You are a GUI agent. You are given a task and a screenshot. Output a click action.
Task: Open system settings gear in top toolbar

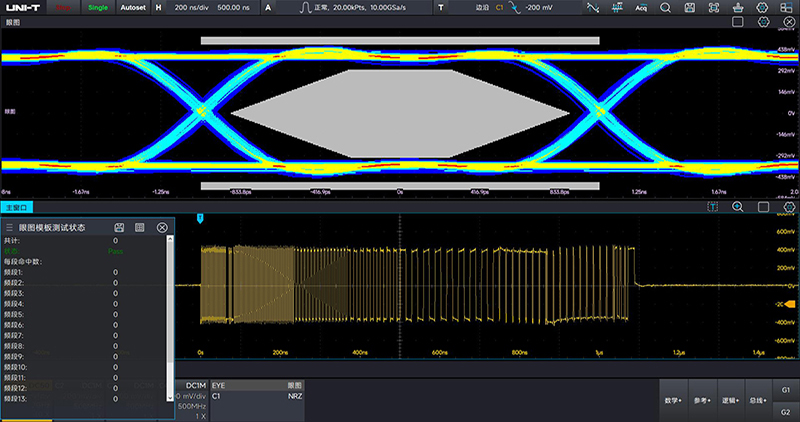(762, 8)
